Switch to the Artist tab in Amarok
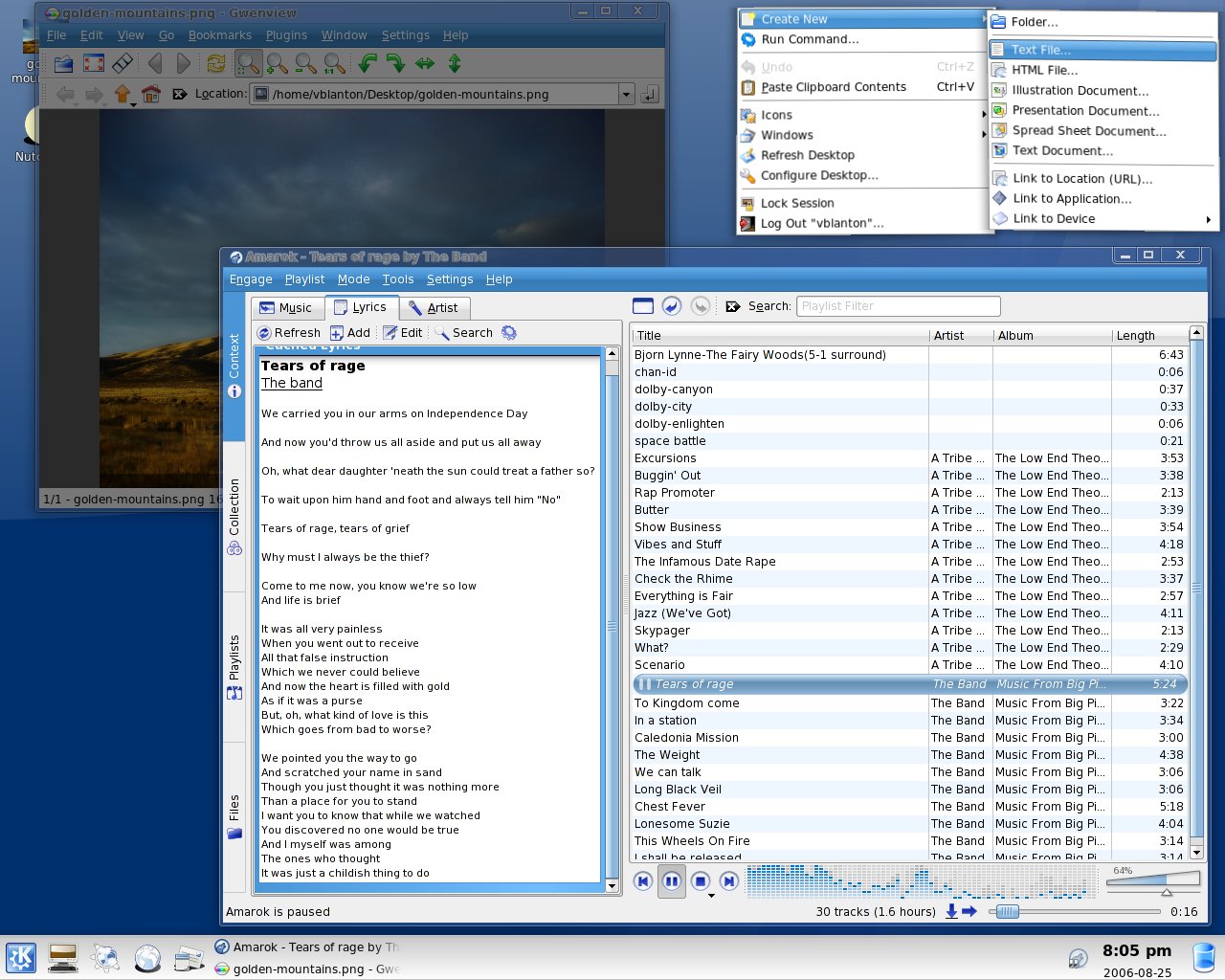Viewport: 1225px width, 980px height. click(x=434, y=307)
